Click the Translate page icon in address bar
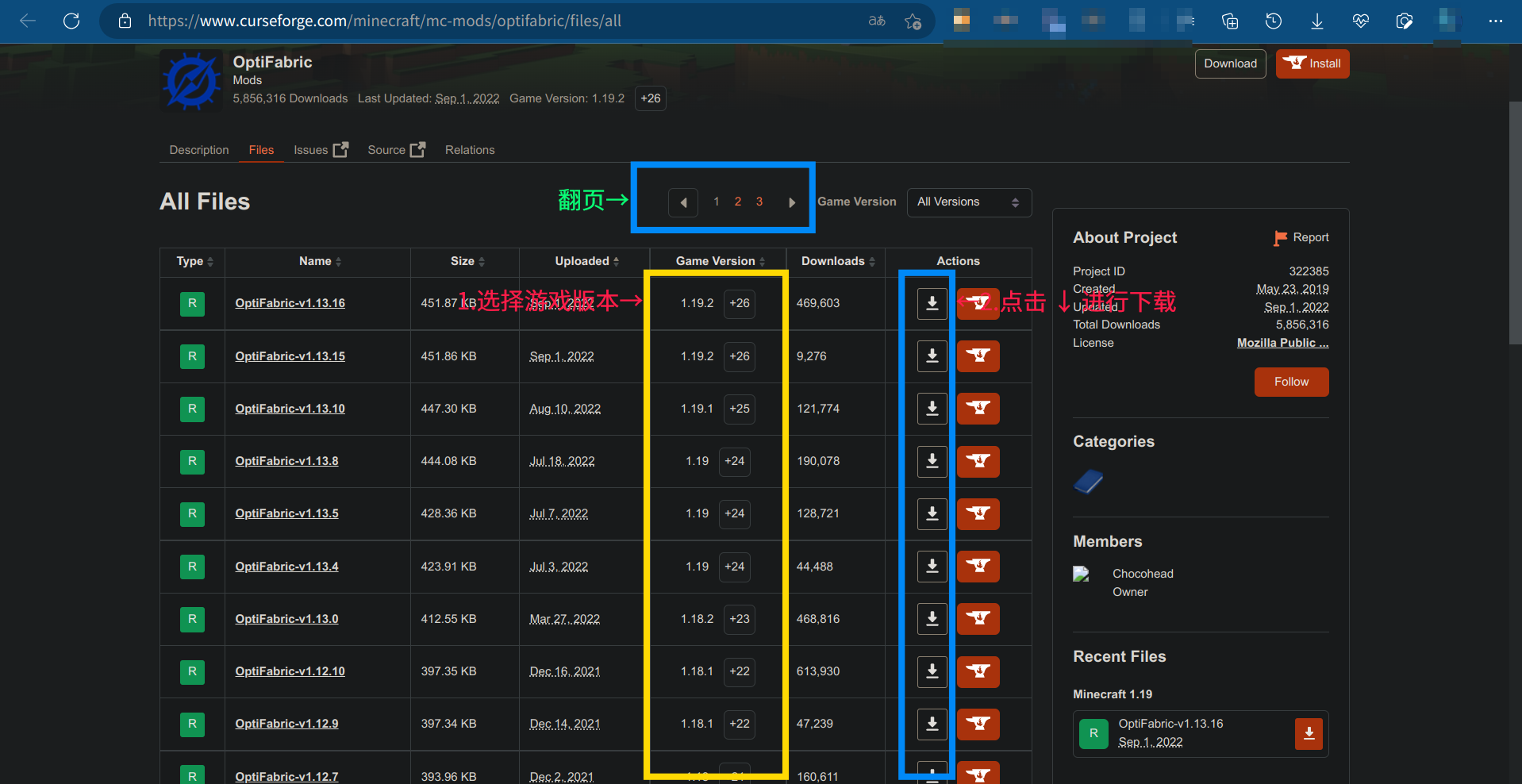The image size is (1522, 784). click(x=876, y=21)
